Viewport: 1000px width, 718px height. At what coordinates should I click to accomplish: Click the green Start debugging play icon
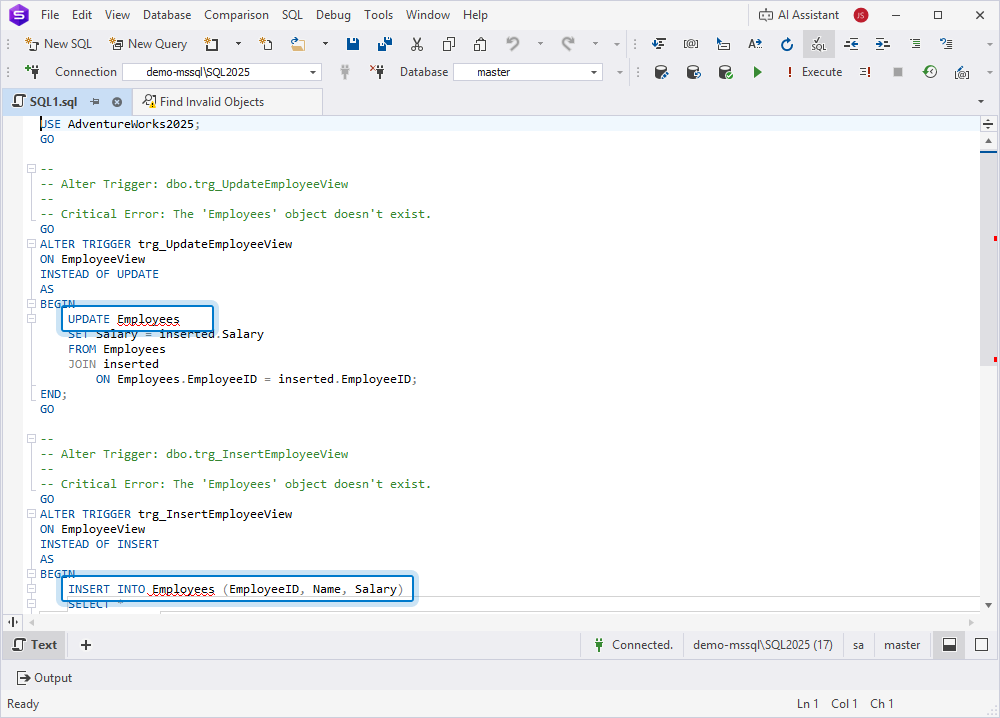click(x=757, y=72)
